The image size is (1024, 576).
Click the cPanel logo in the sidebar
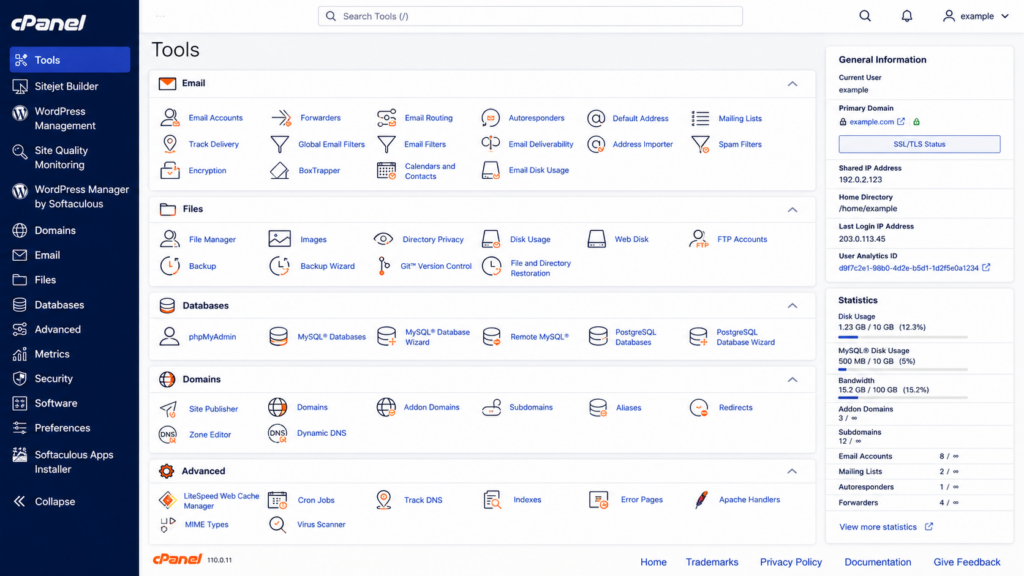pyautogui.click(x=48, y=23)
